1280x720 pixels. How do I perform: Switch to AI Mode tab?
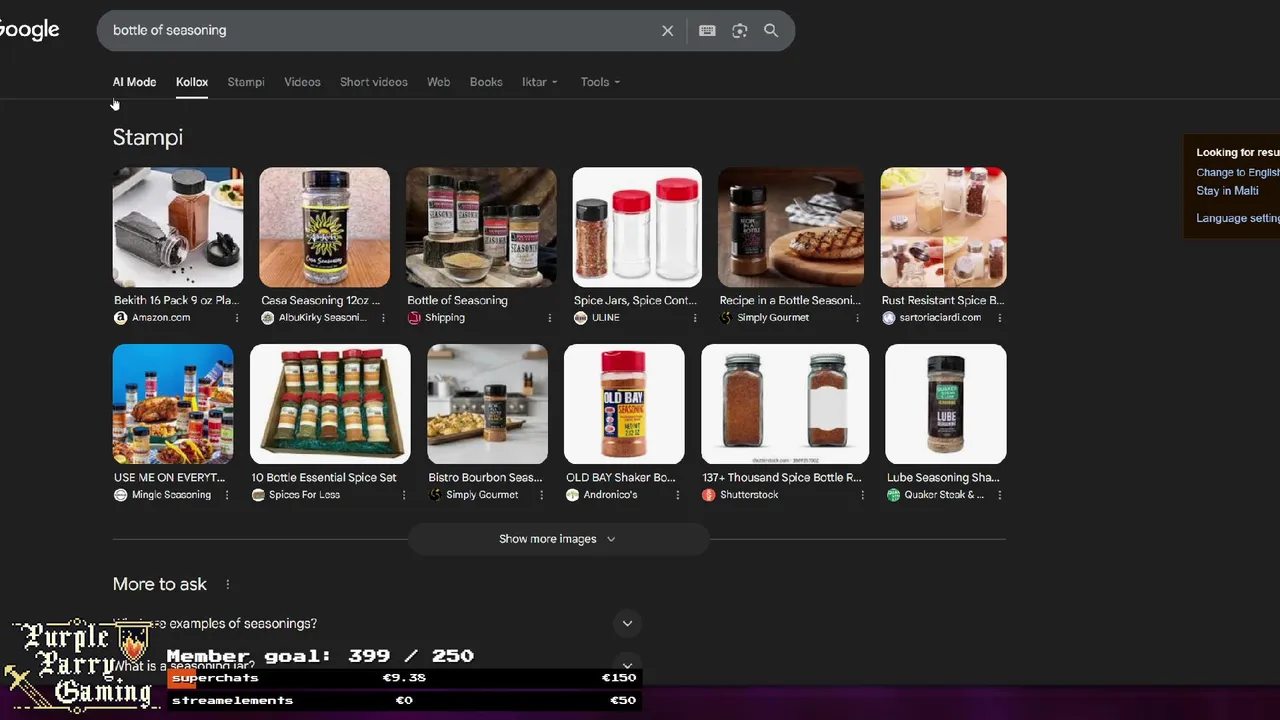pyautogui.click(x=134, y=82)
